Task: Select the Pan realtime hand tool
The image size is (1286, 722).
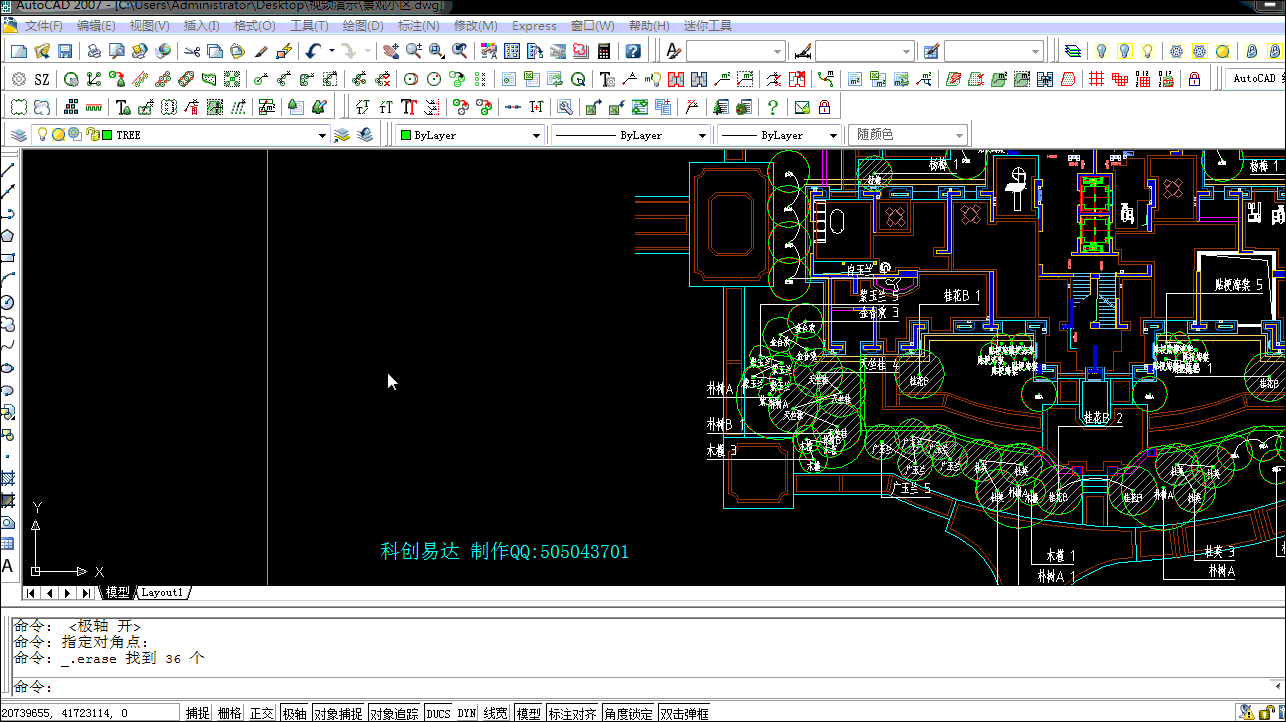Action: pos(389,51)
